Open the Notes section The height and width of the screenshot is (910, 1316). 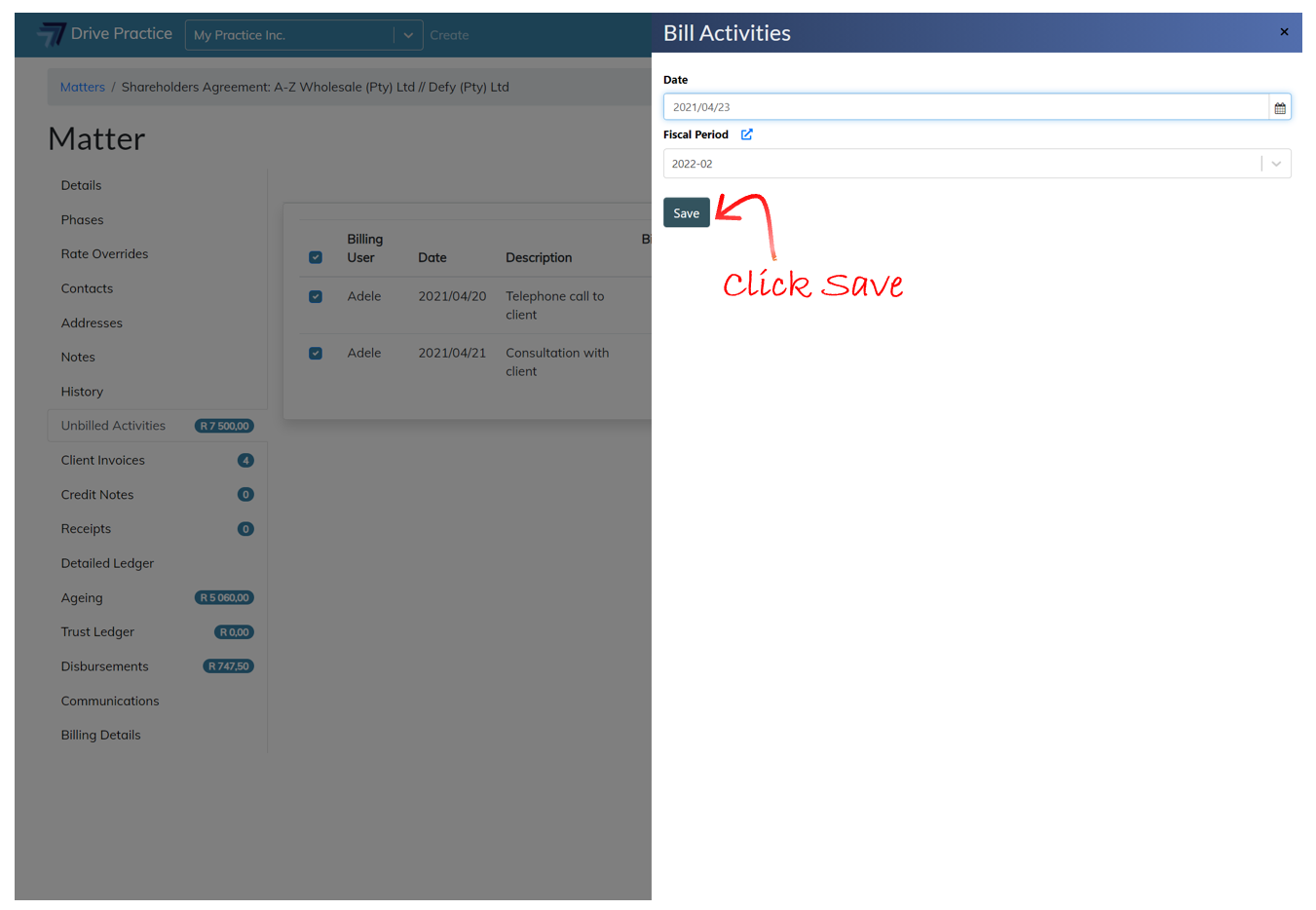coord(78,357)
